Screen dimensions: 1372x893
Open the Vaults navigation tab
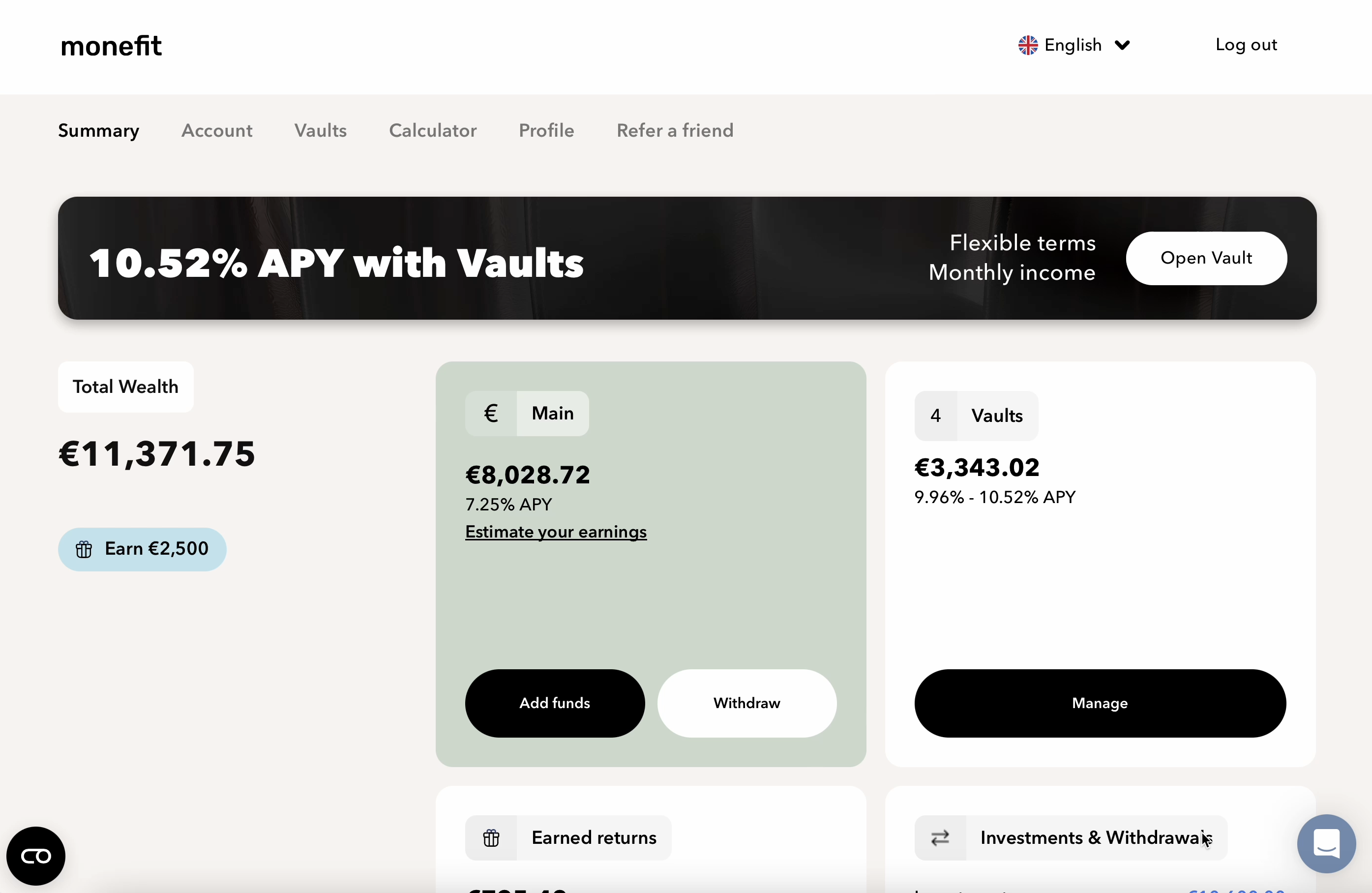(x=321, y=131)
